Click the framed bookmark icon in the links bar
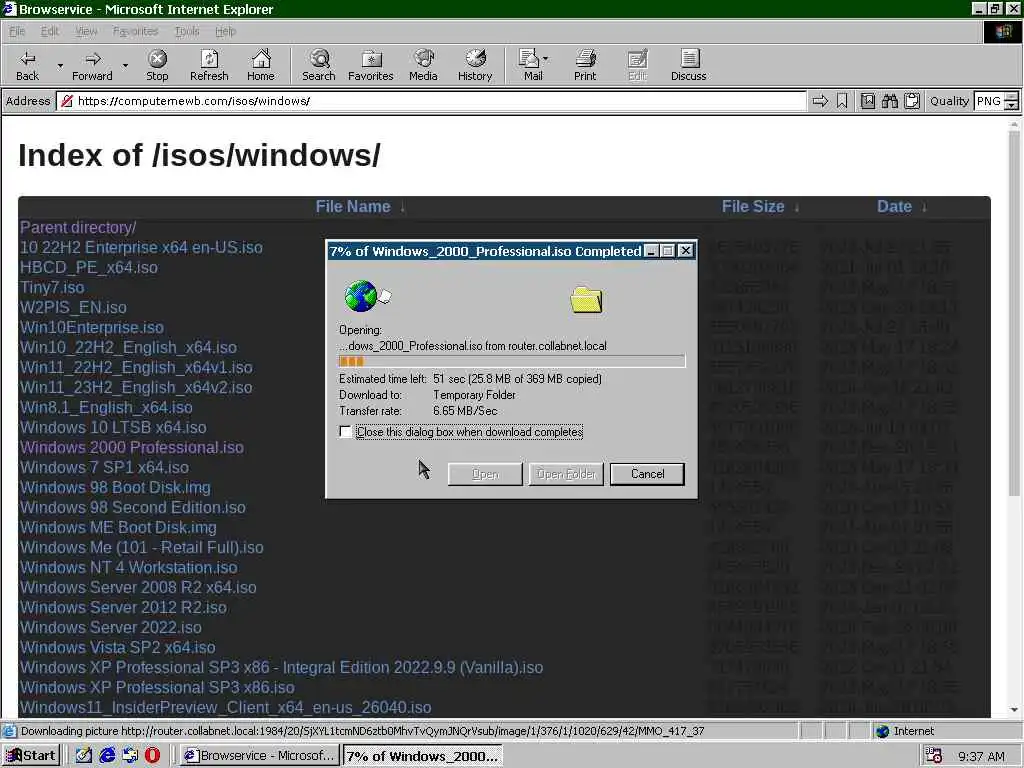The width and height of the screenshot is (1024, 768). tap(868, 101)
